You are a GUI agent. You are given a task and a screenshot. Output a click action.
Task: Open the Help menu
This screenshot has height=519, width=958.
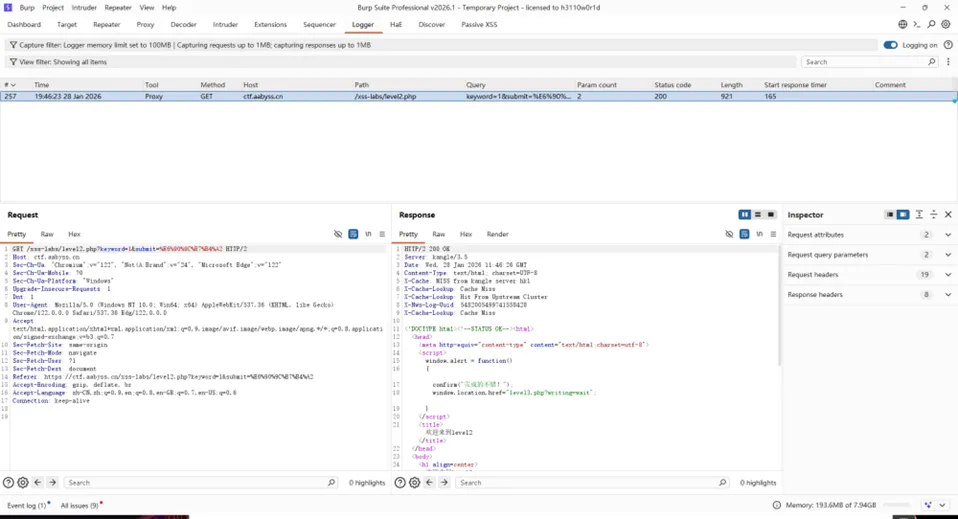tap(169, 7)
